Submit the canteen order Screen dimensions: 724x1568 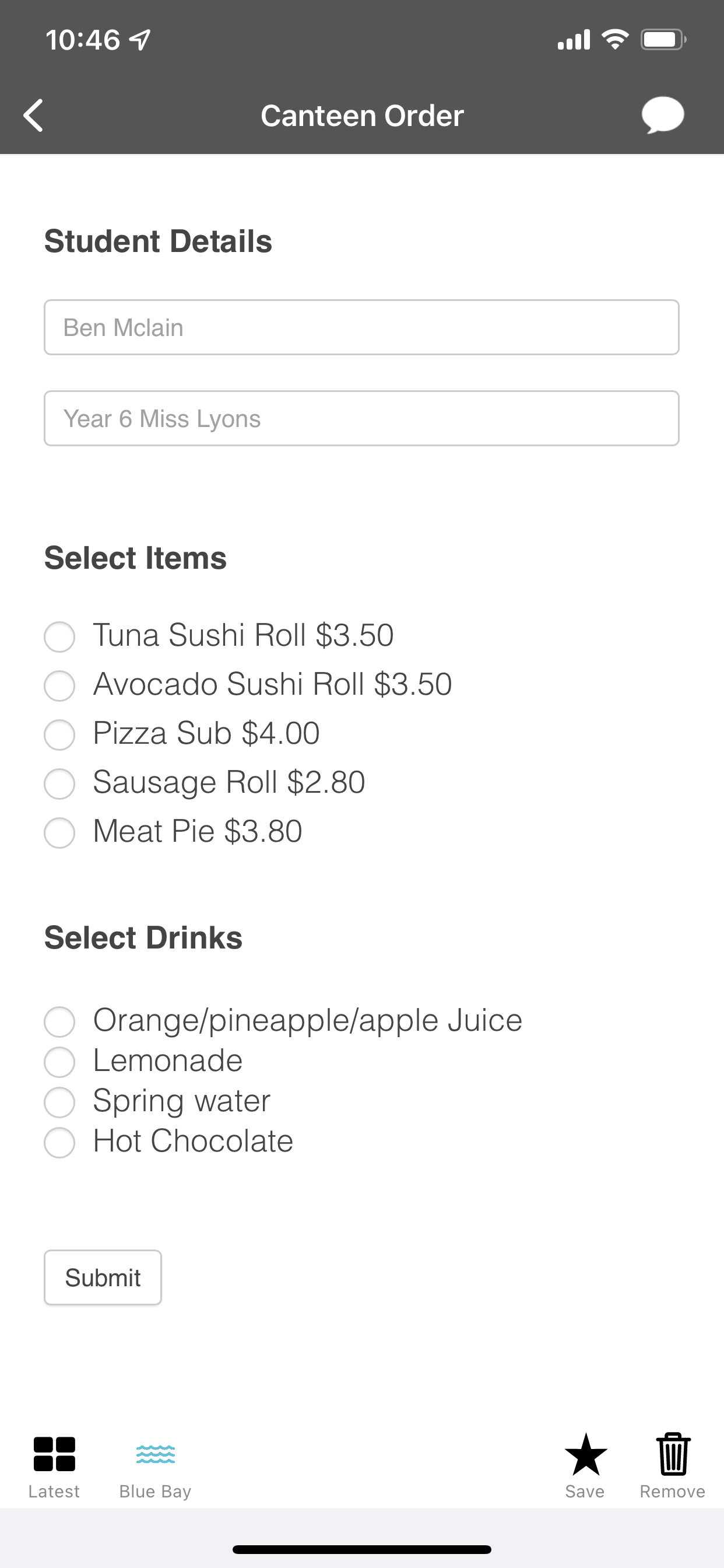[103, 1277]
